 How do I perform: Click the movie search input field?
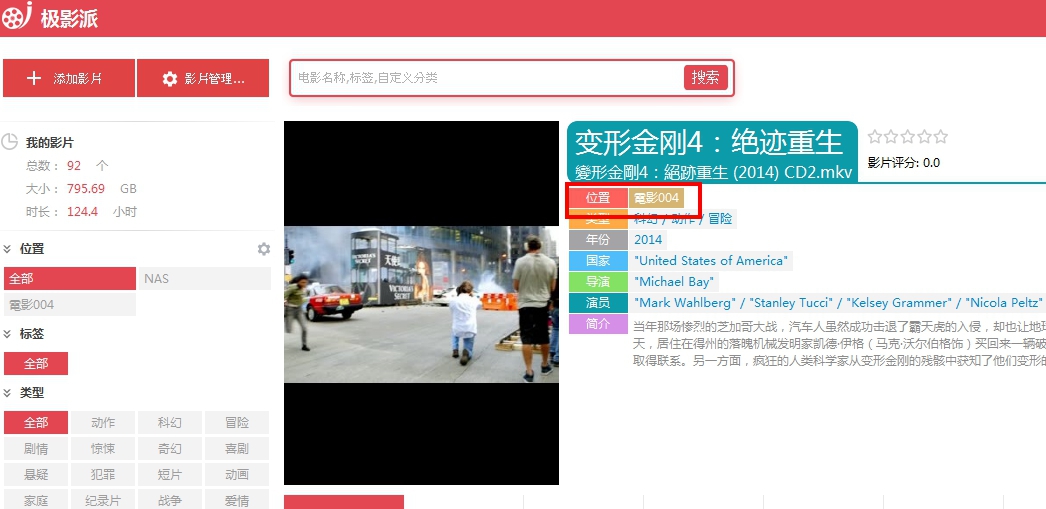(486, 78)
